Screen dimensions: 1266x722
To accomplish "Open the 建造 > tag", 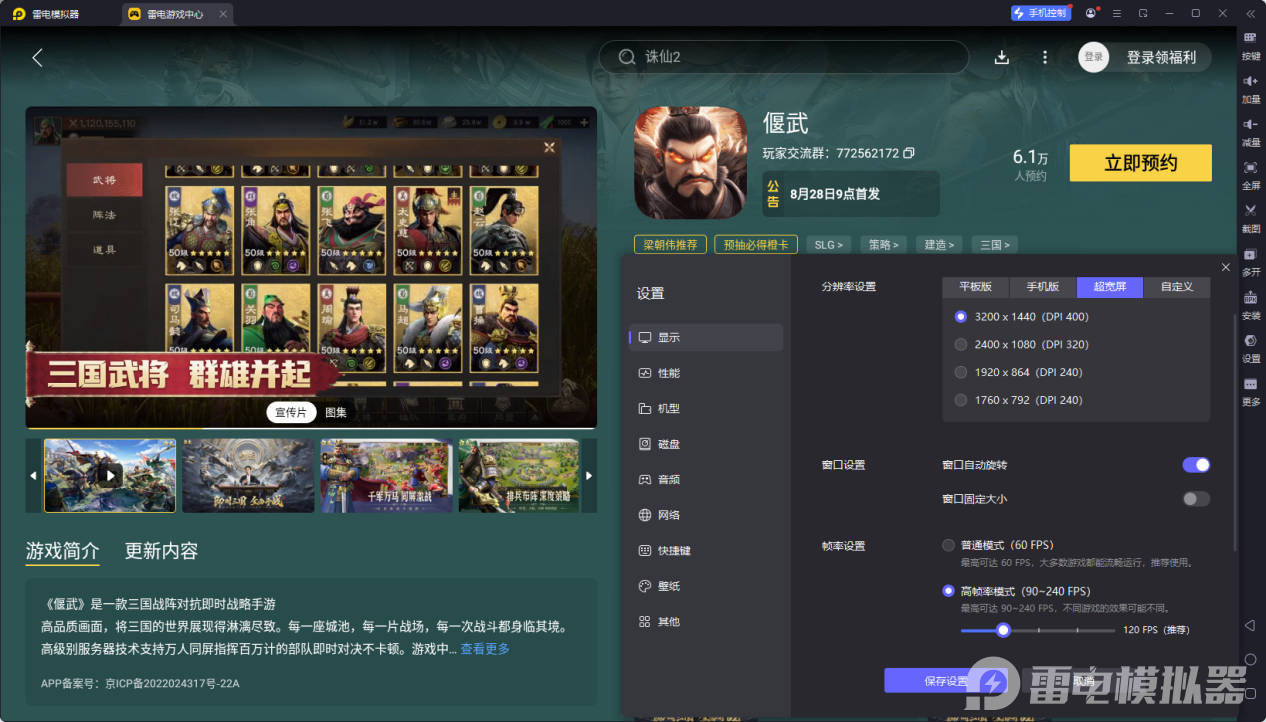I will pos(940,244).
